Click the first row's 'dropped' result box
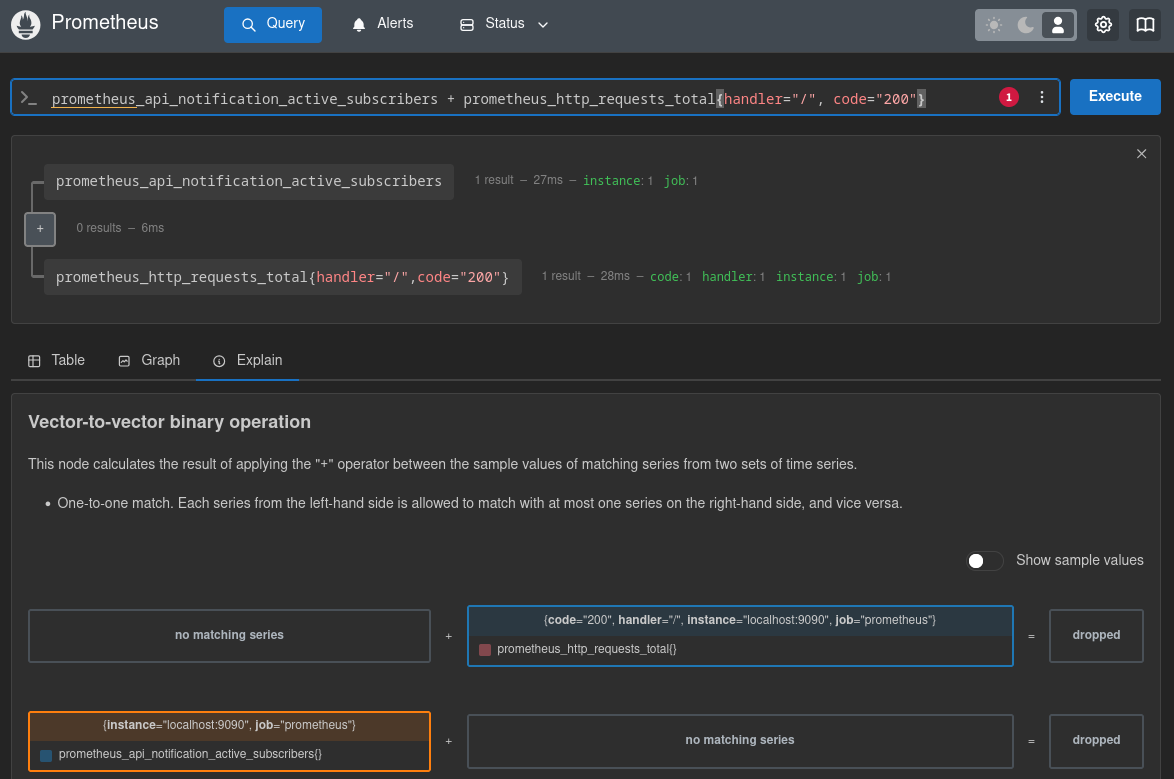 tap(1096, 635)
